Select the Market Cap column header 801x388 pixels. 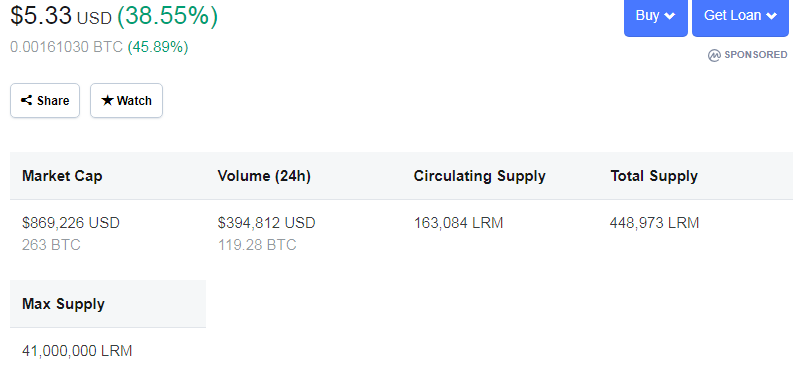(62, 176)
